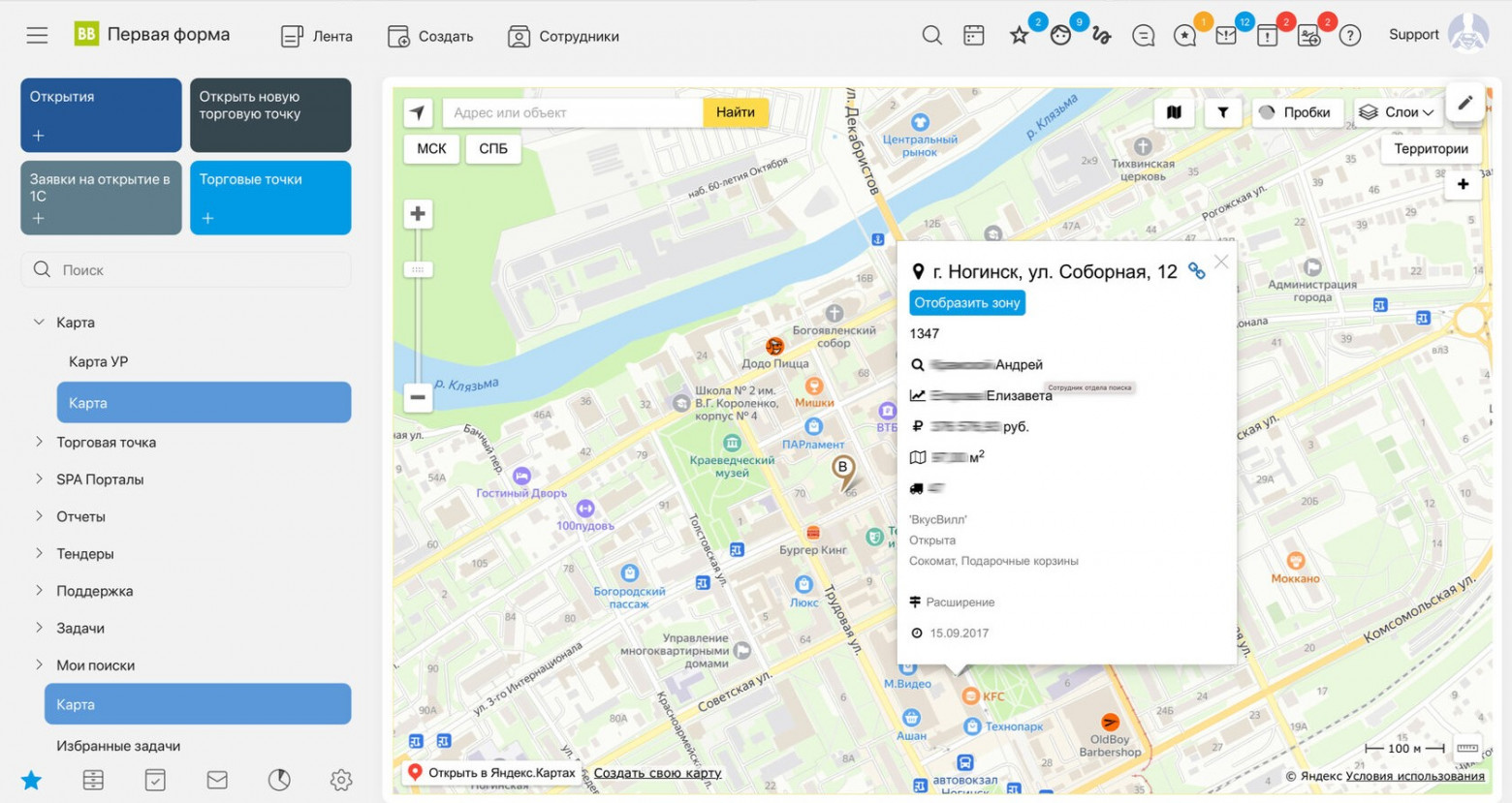This screenshot has width=1512, height=803.
Task: Open the search icon in top bar
Action: [931, 35]
